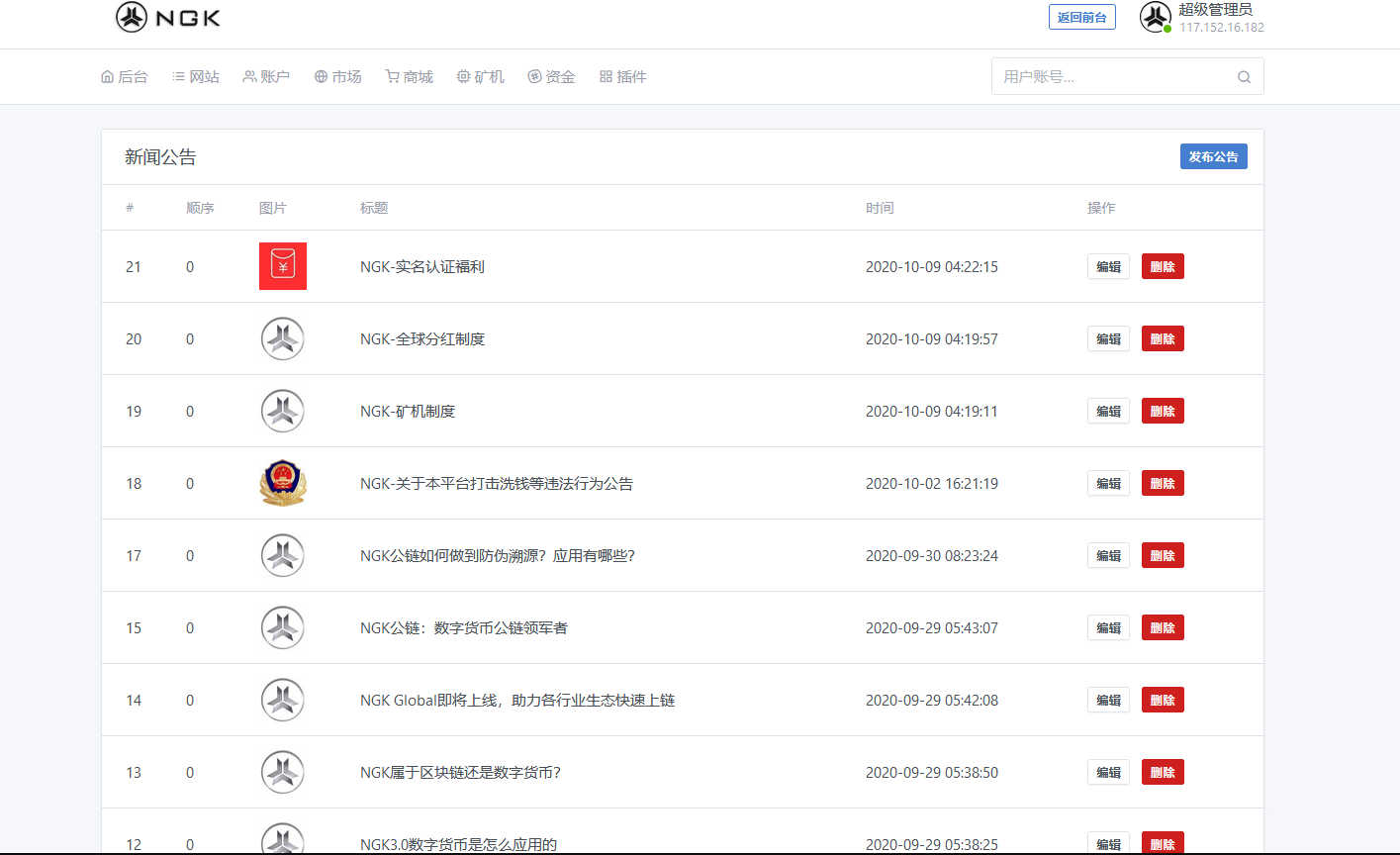Click the logo thumbnail in row 13
Image resolution: width=1400 pixels, height=855 pixels.
[283, 772]
